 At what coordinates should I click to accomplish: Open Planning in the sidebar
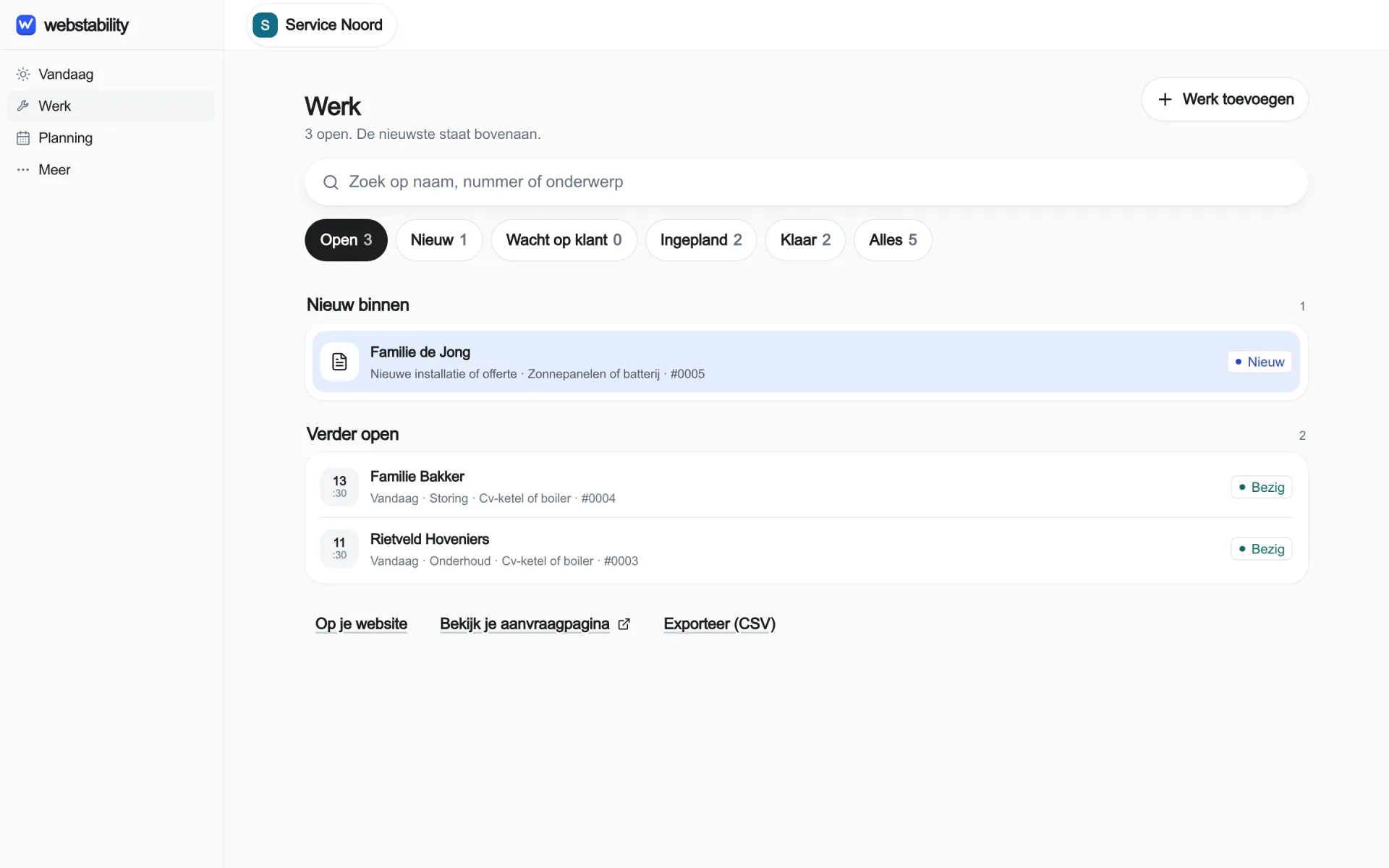pyautogui.click(x=111, y=138)
